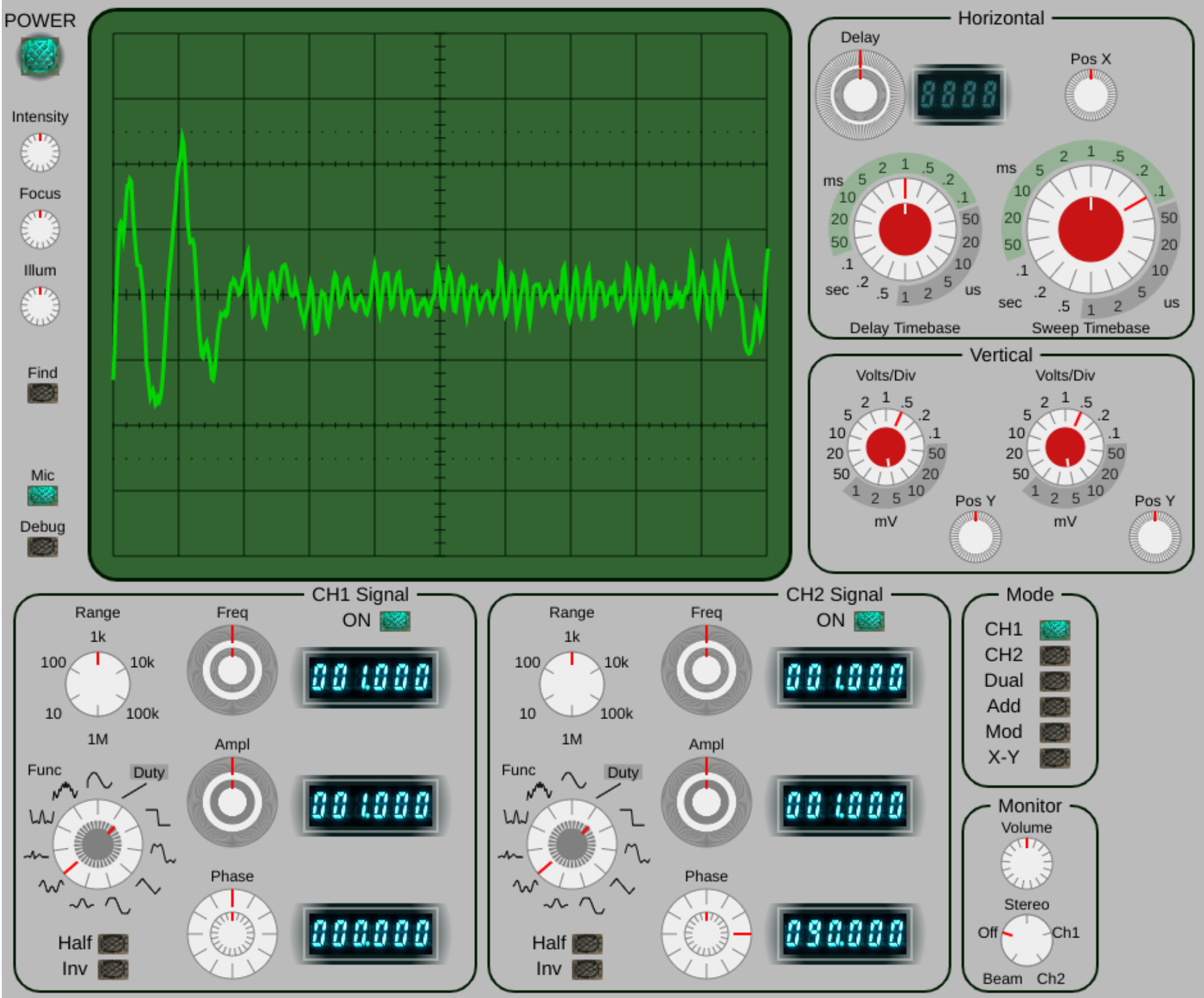1204x998 pixels.
Task: Enable CH1 Half wave button
Action: [114, 943]
